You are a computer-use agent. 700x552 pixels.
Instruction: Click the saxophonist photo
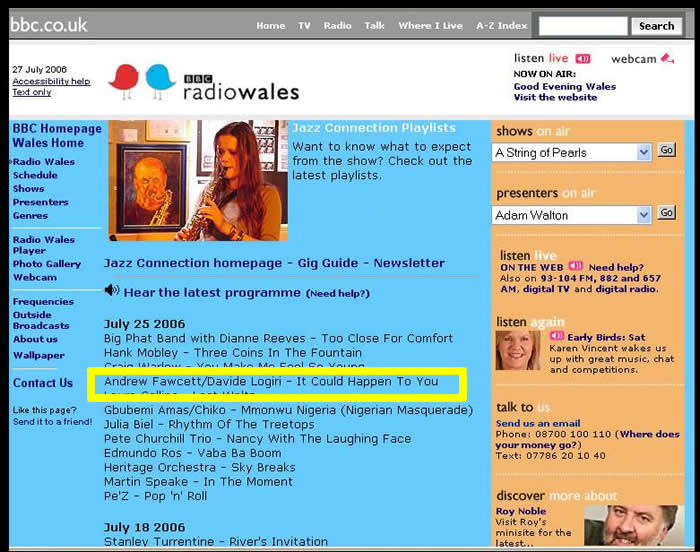(x=198, y=180)
